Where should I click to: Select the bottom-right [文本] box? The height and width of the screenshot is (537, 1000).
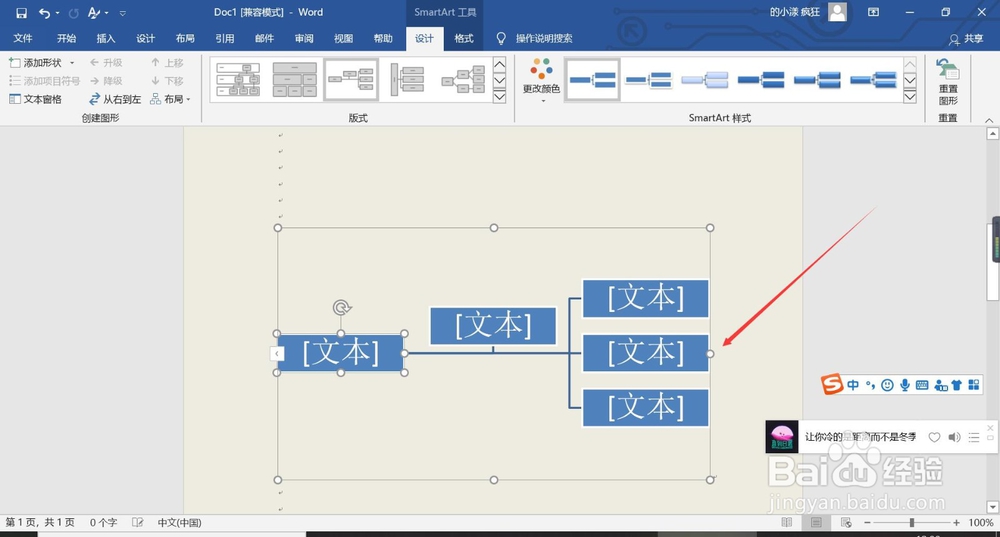[645, 408]
